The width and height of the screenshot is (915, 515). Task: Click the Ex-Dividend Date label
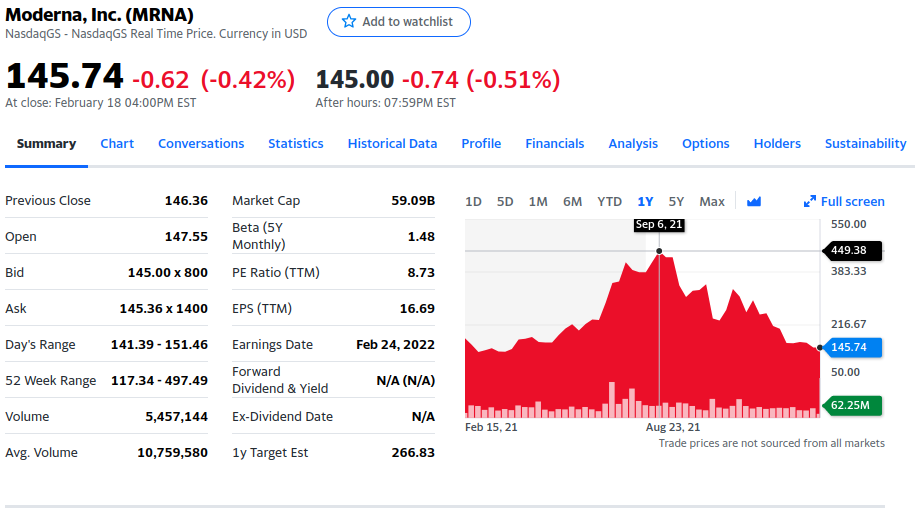click(282, 416)
